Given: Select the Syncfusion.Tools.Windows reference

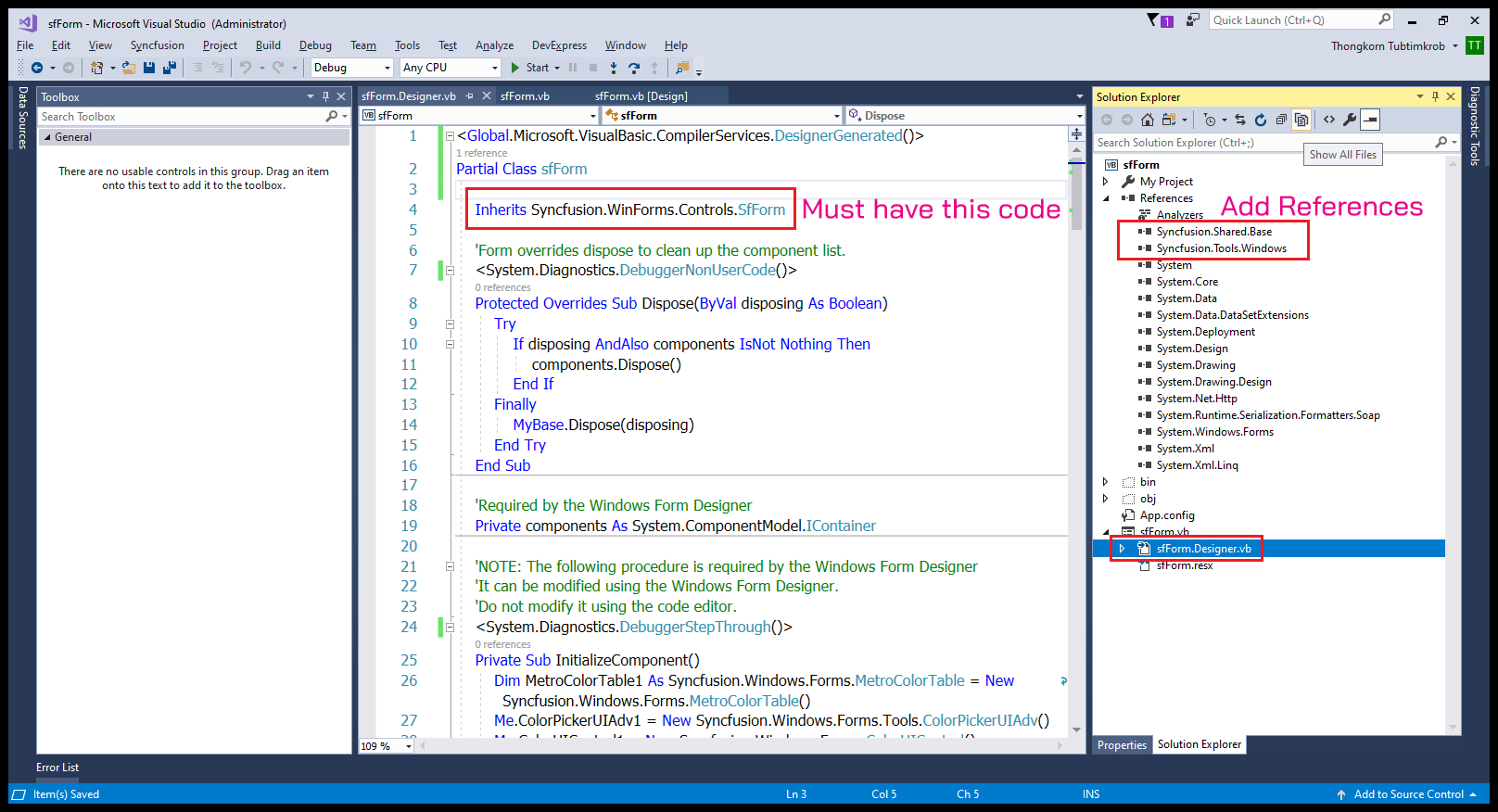Looking at the screenshot, I should click(1221, 248).
